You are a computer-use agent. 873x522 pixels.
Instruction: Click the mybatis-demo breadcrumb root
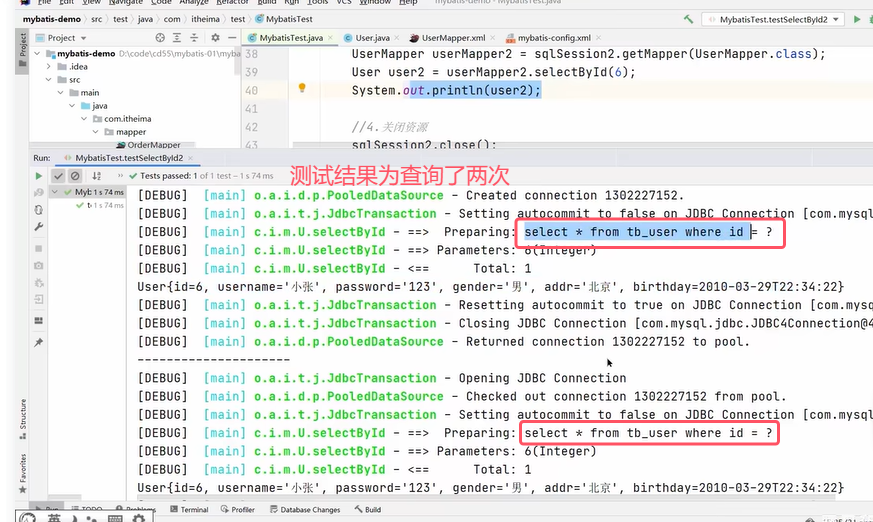52,19
